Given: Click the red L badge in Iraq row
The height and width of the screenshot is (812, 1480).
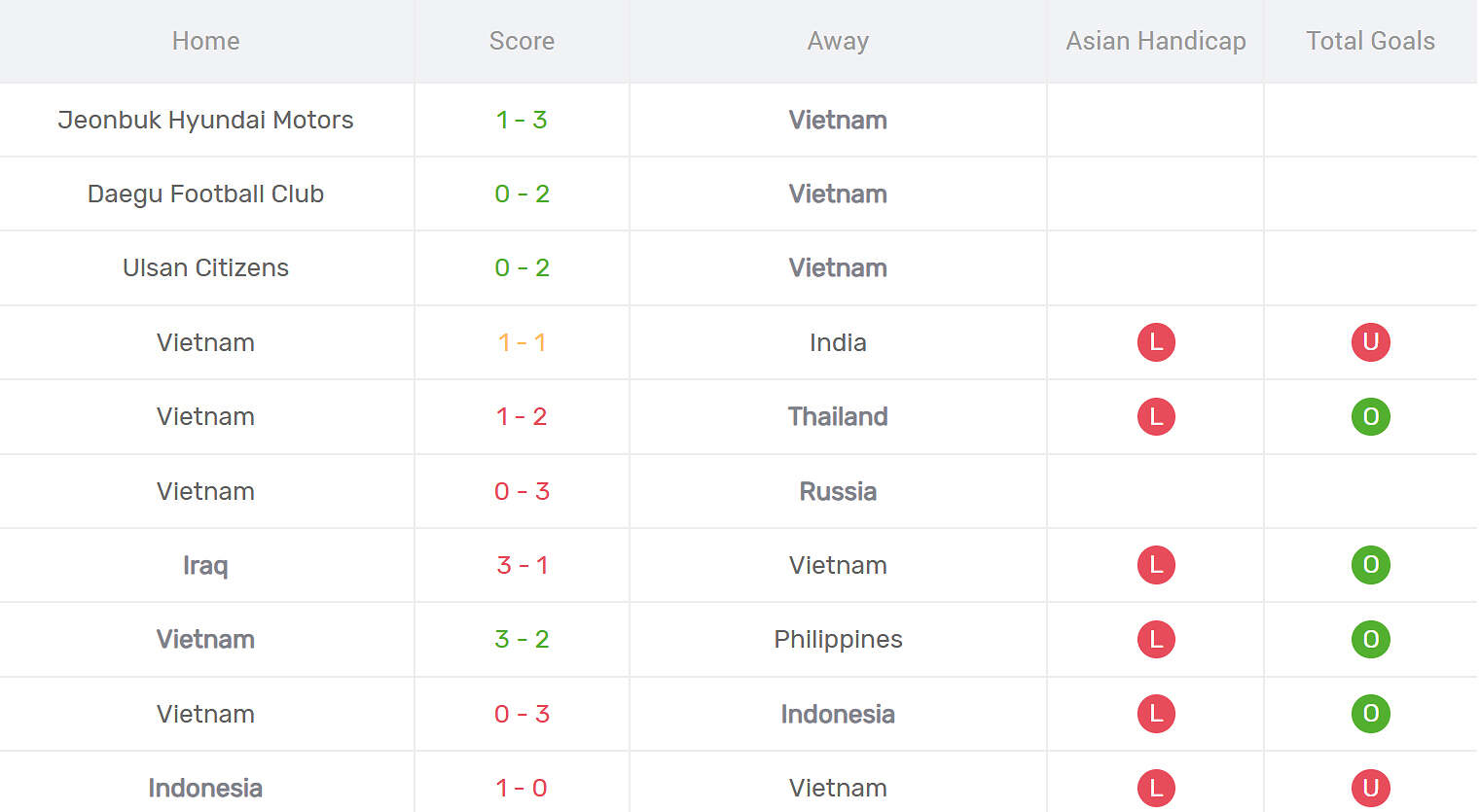Looking at the screenshot, I should click(1156, 565).
